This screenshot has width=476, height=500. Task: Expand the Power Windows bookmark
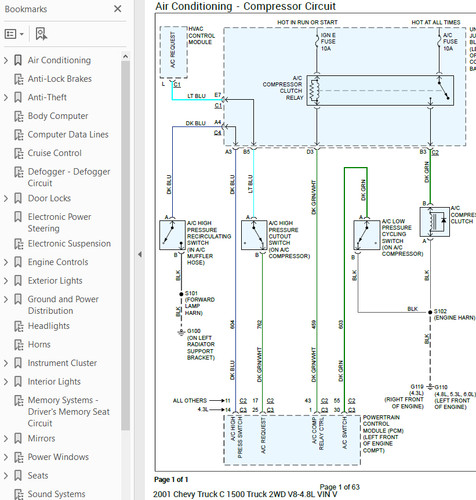(x=6, y=457)
